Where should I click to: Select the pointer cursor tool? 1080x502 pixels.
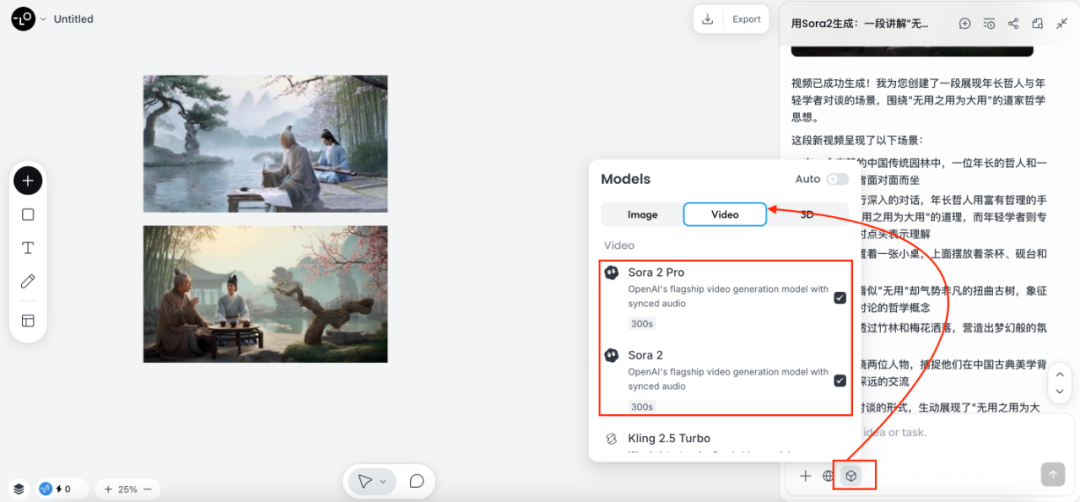(x=365, y=481)
